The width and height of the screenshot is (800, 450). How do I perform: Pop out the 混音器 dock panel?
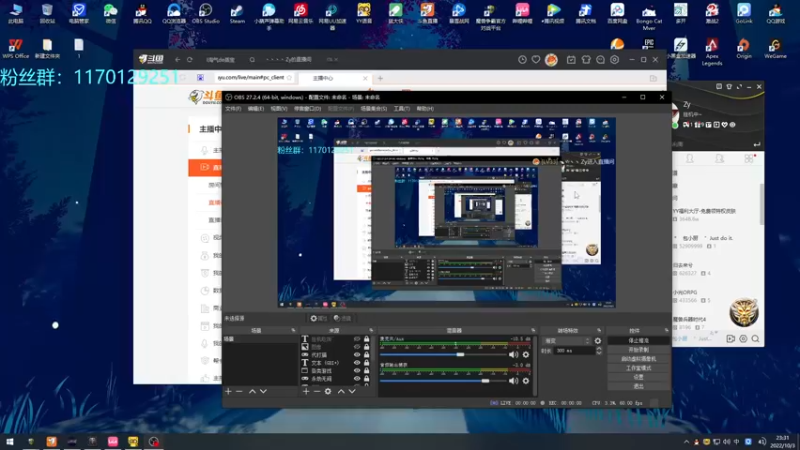(533, 331)
